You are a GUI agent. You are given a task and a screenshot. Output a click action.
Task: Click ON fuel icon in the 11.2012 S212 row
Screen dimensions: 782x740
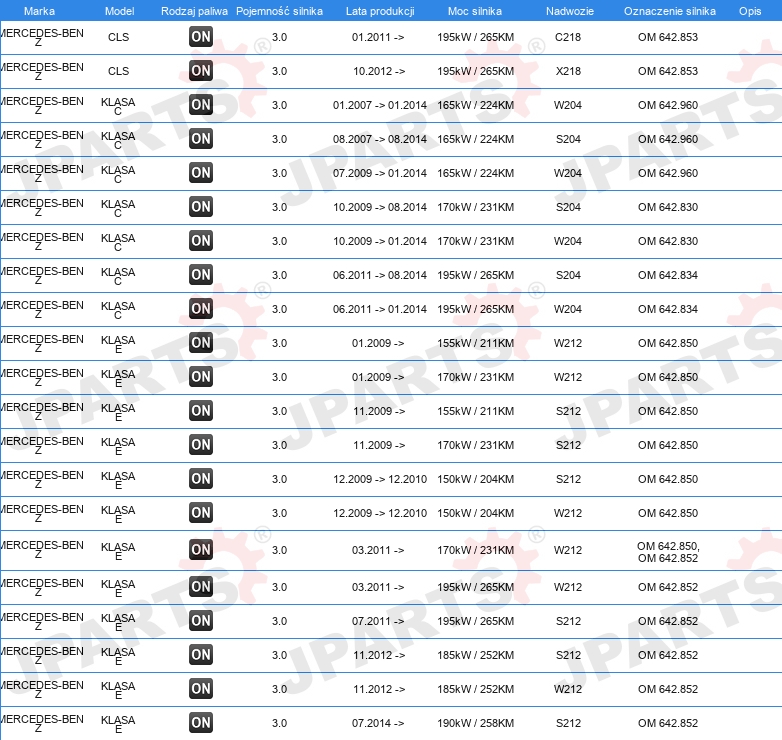click(201, 655)
